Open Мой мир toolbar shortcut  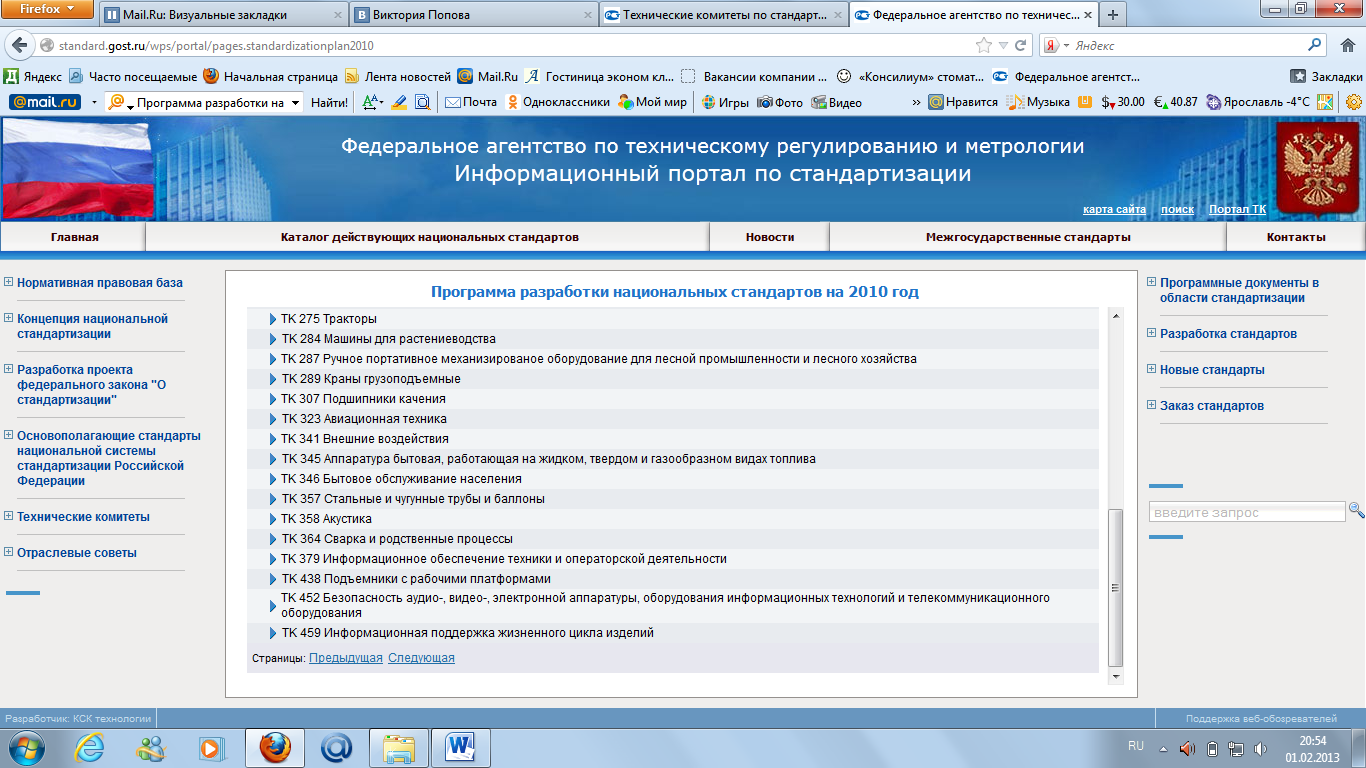(x=653, y=102)
